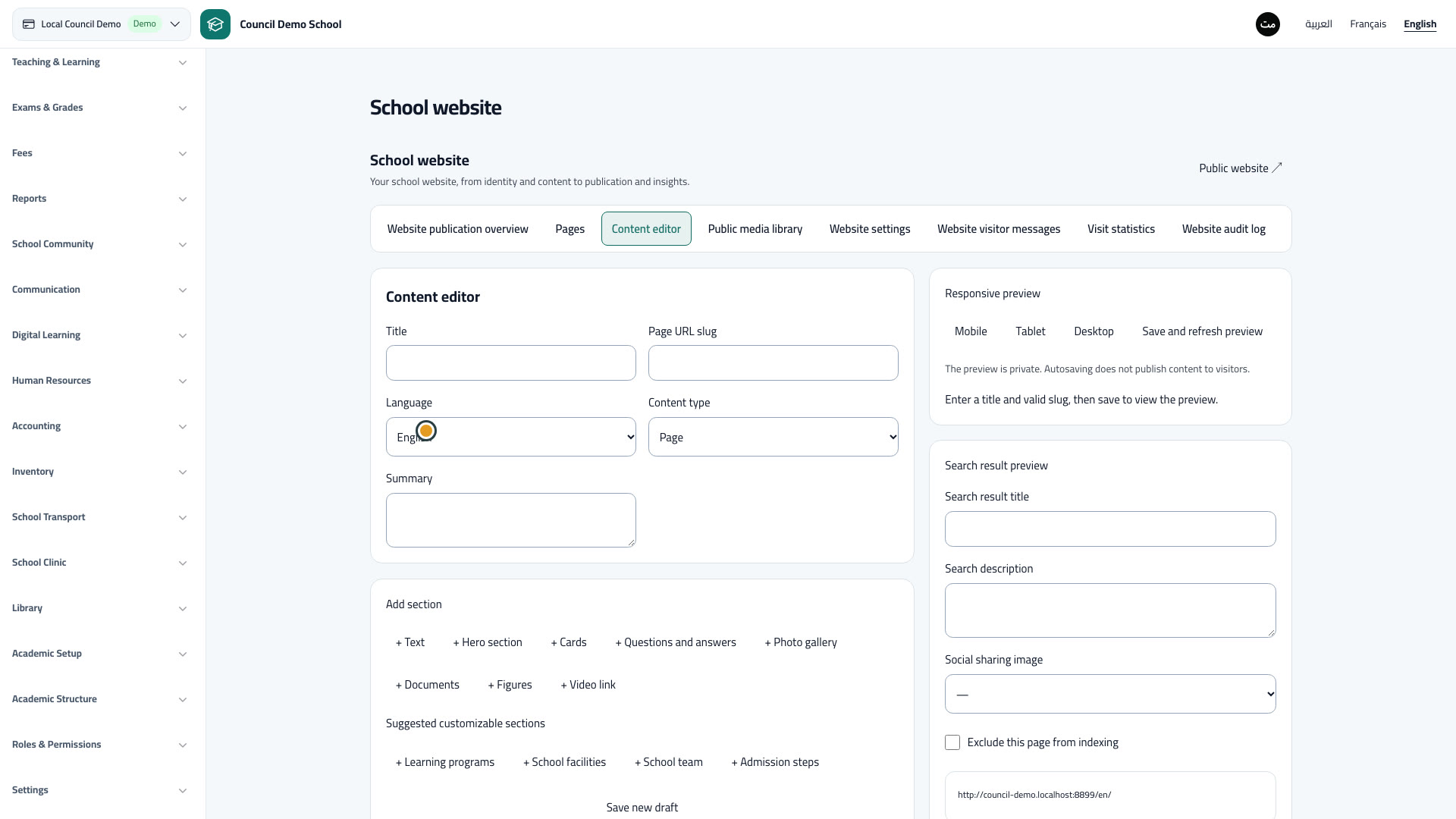Expand Exams & Grades sidebar section
Viewport: 1456px width, 819px height.
(x=99, y=108)
